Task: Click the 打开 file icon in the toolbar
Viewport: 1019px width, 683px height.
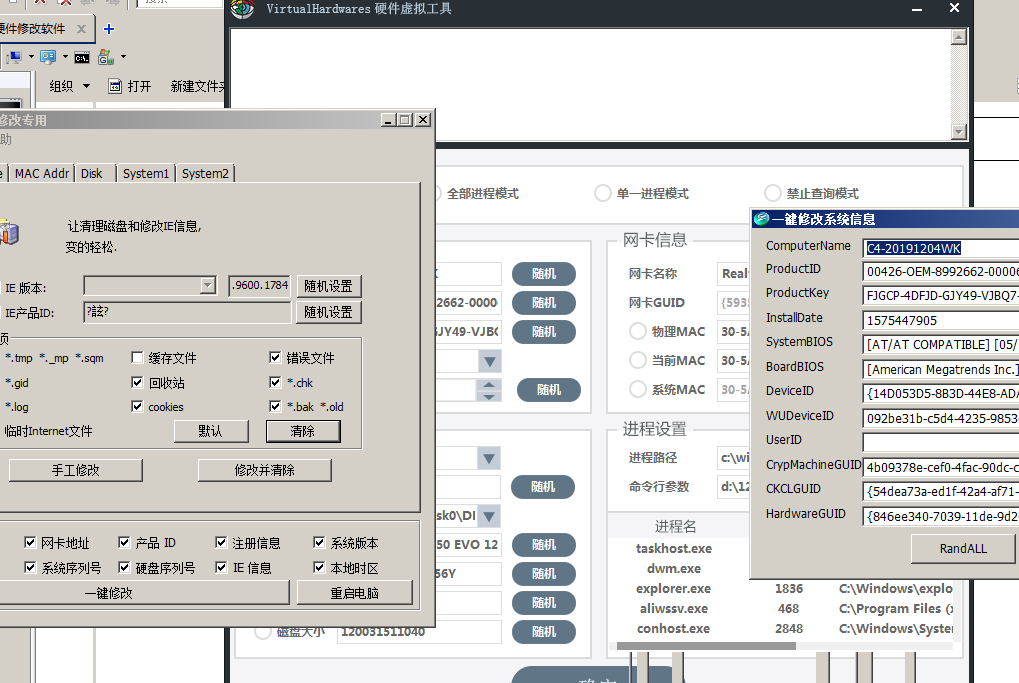Action: point(115,87)
